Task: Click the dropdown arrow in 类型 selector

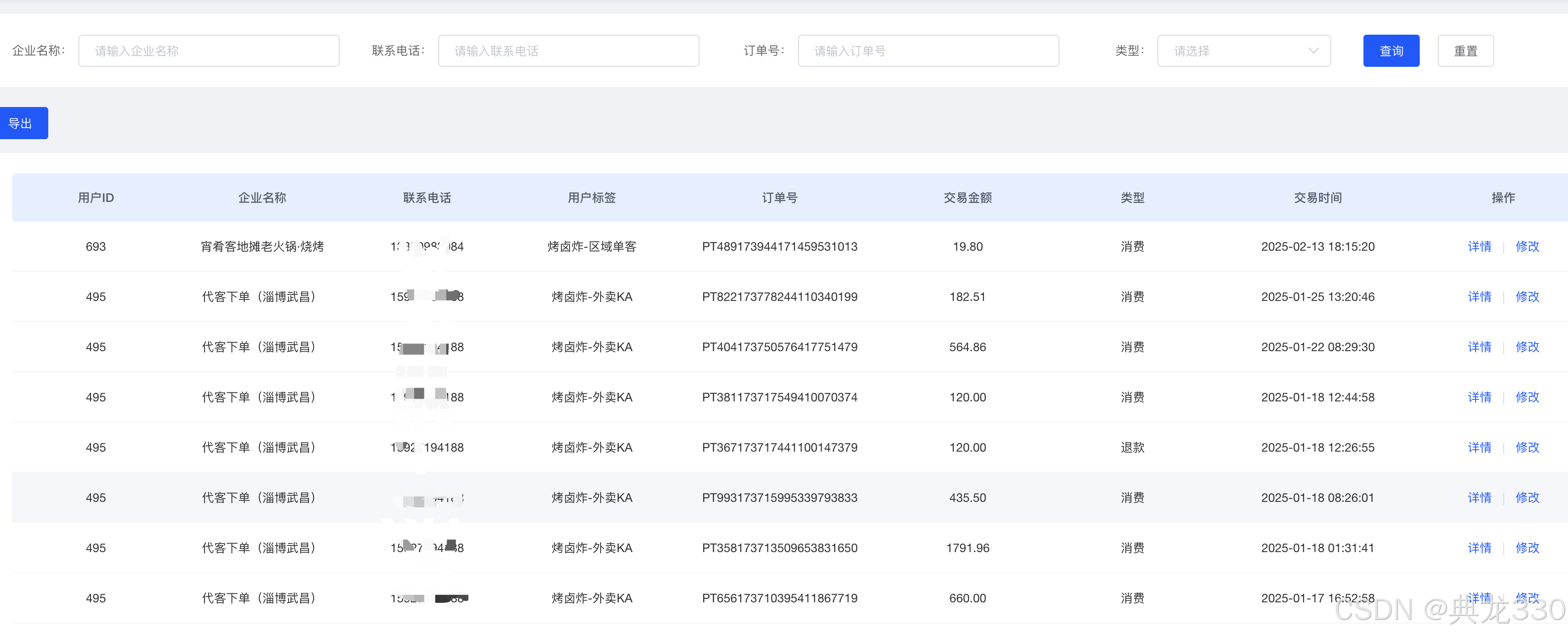Action: 1313,51
